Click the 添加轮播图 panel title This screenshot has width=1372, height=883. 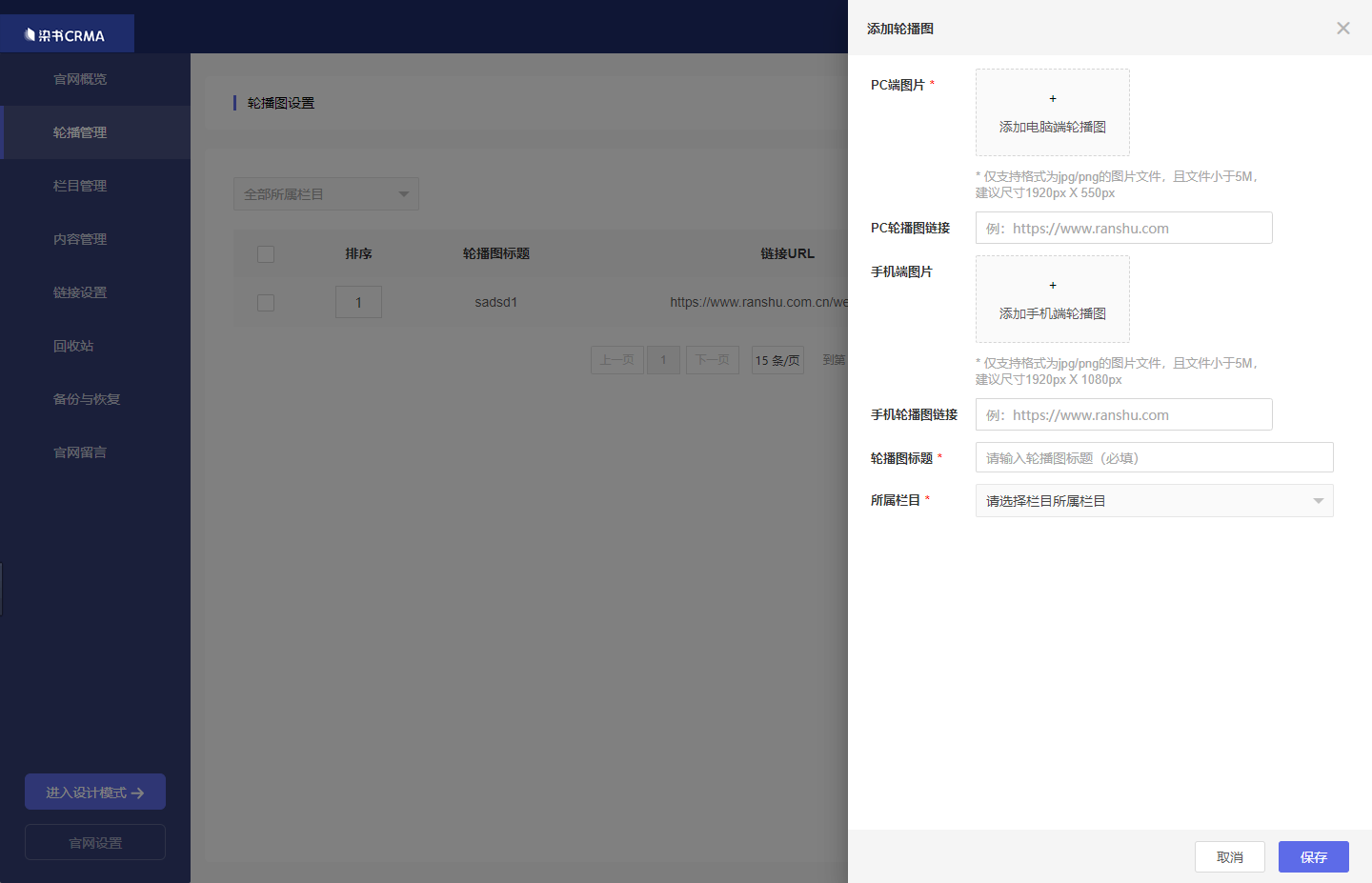click(900, 29)
